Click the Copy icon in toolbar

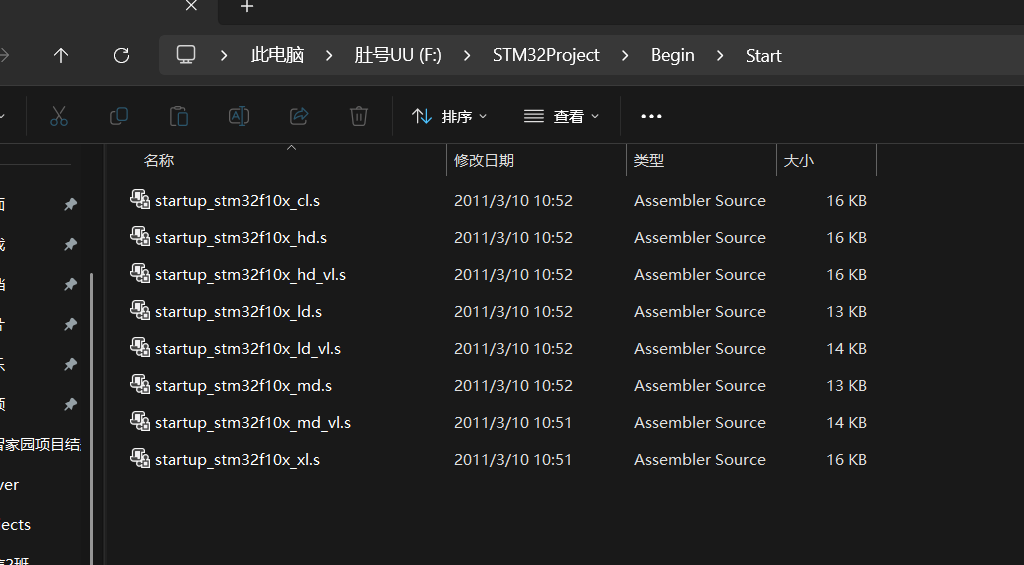(x=119, y=116)
